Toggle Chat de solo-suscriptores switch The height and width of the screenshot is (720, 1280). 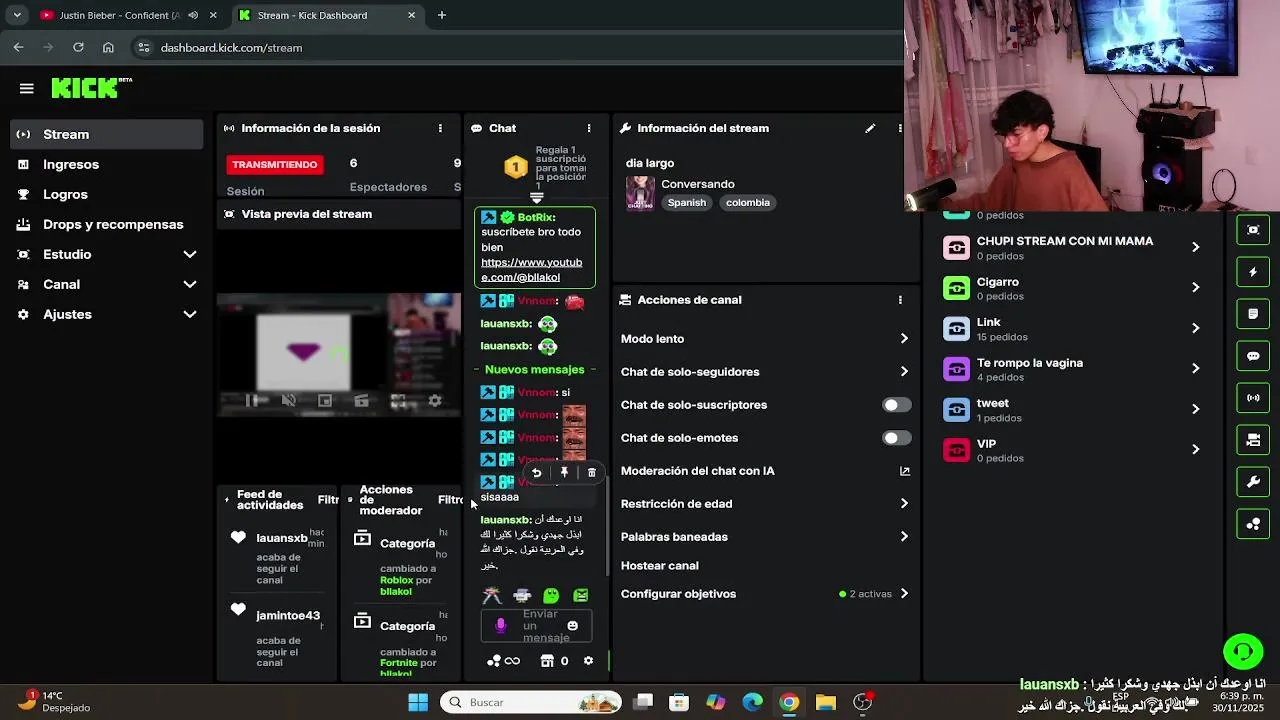coord(896,405)
